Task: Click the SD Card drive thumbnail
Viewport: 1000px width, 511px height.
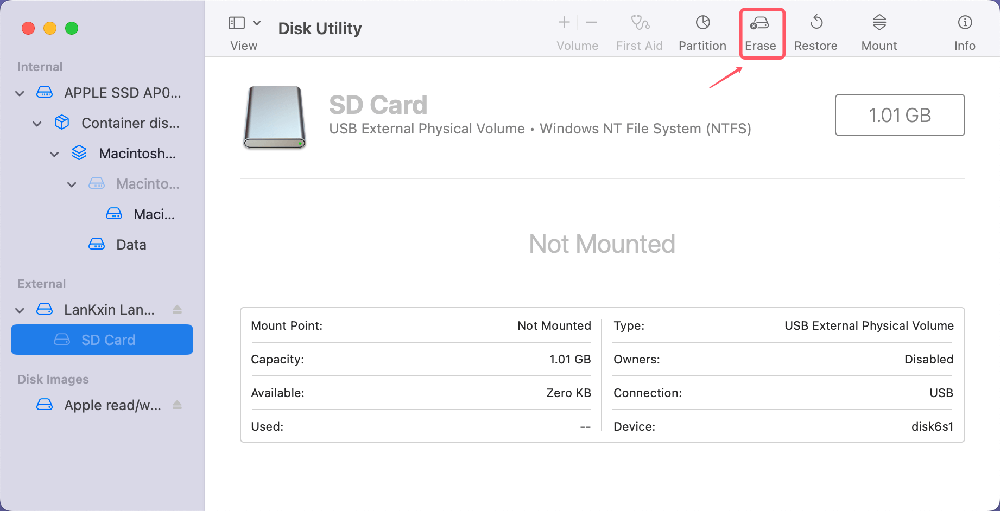Action: pyautogui.click(x=274, y=117)
